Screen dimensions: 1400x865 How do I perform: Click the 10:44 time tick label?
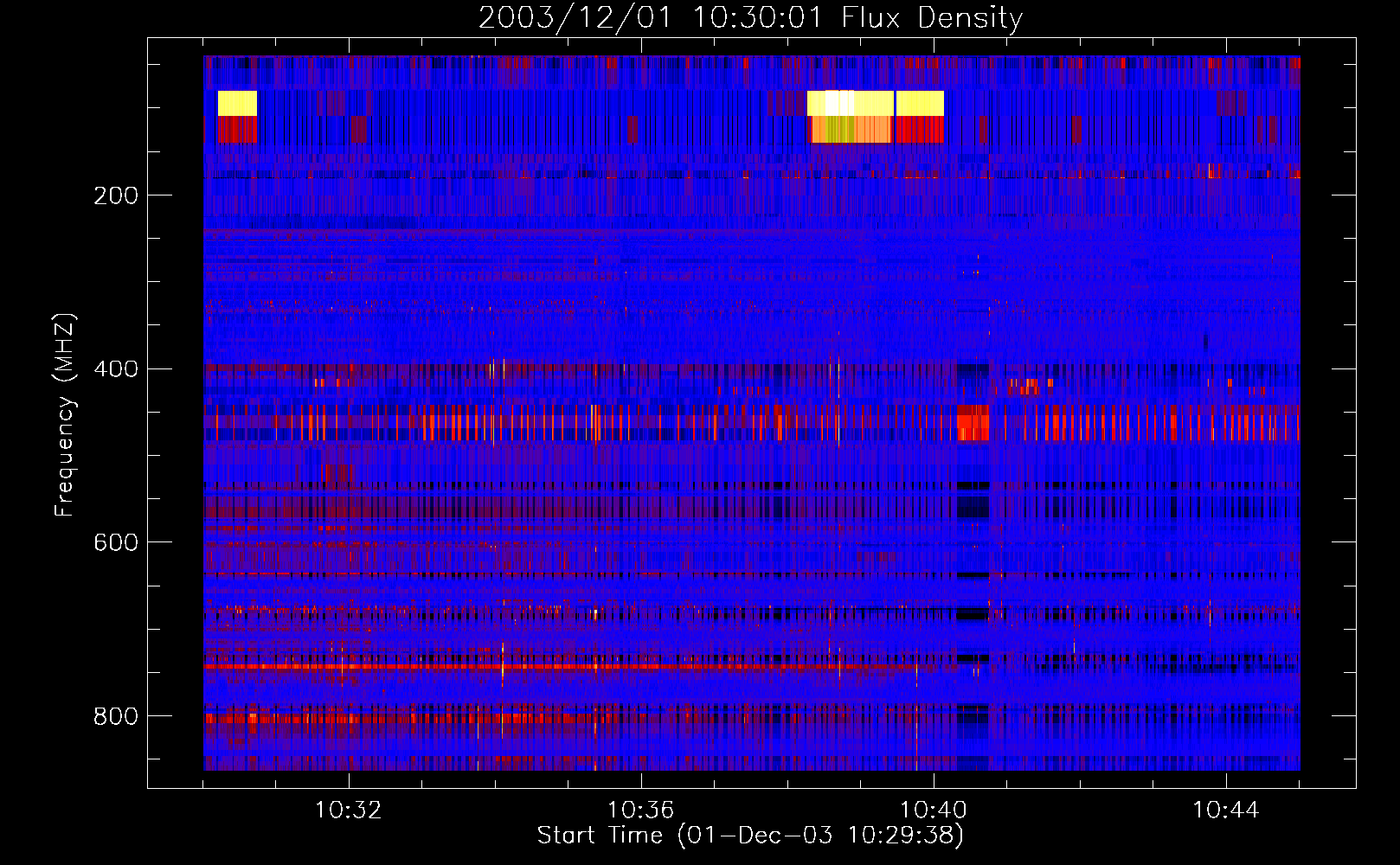coord(1226,811)
